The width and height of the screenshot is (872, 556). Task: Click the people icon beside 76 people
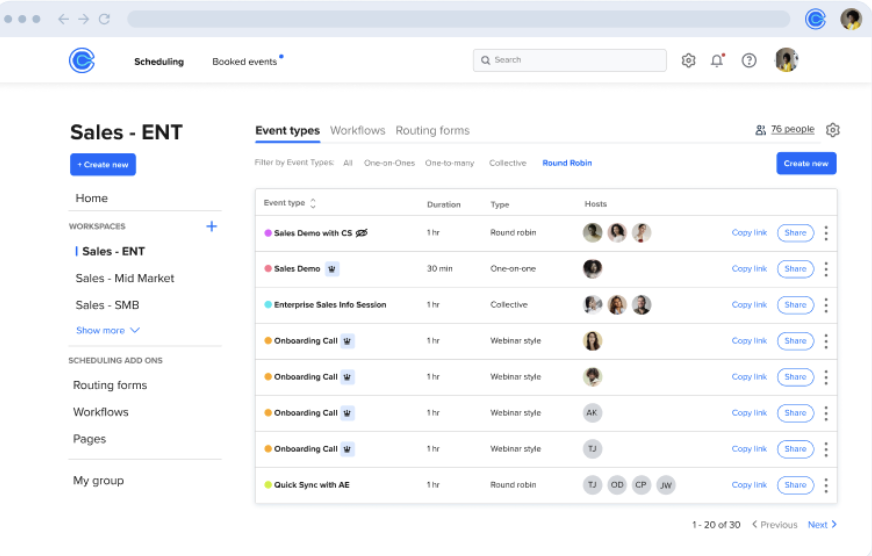click(x=760, y=130)
